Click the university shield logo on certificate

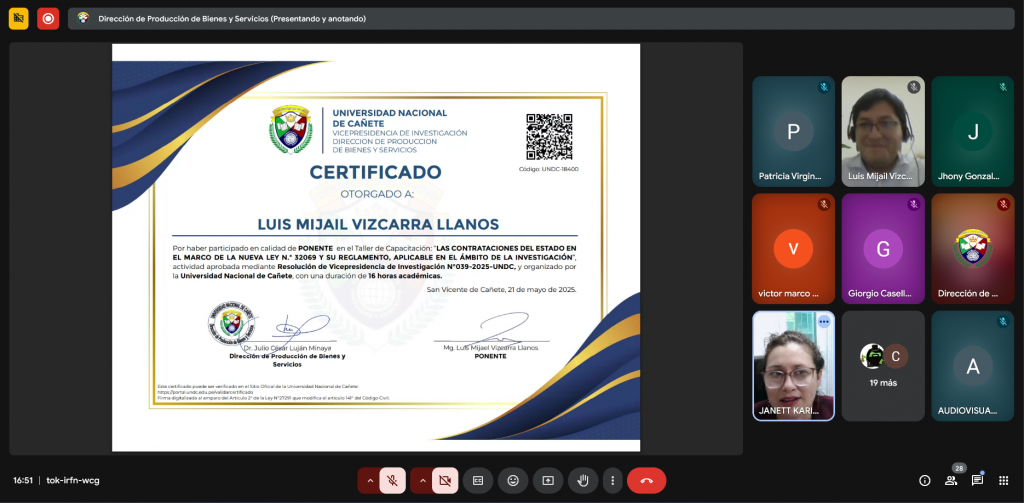coord(291,129)
